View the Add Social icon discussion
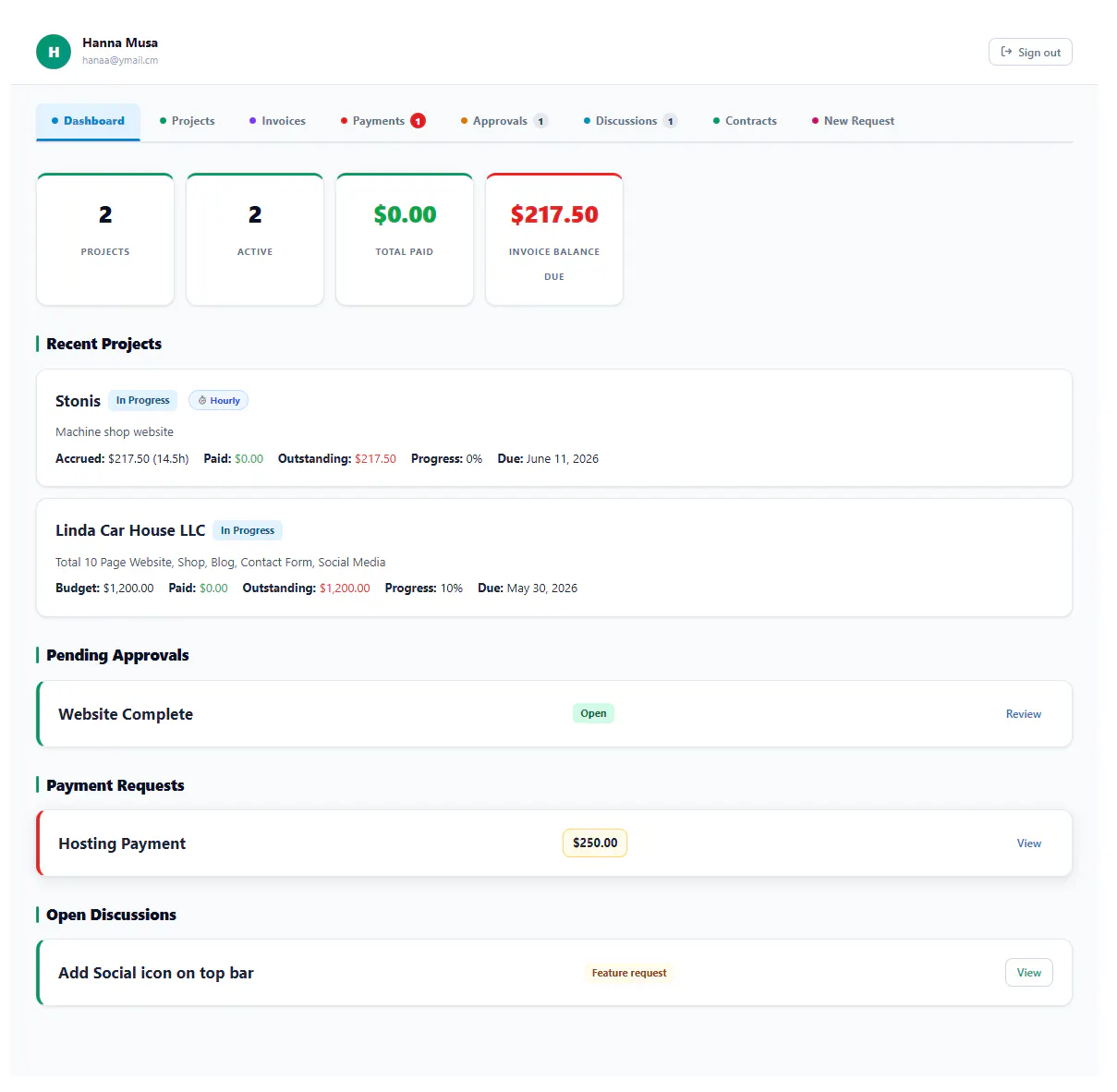The height and width of the screenshot is (1092, 1117). coord(1028,973)
